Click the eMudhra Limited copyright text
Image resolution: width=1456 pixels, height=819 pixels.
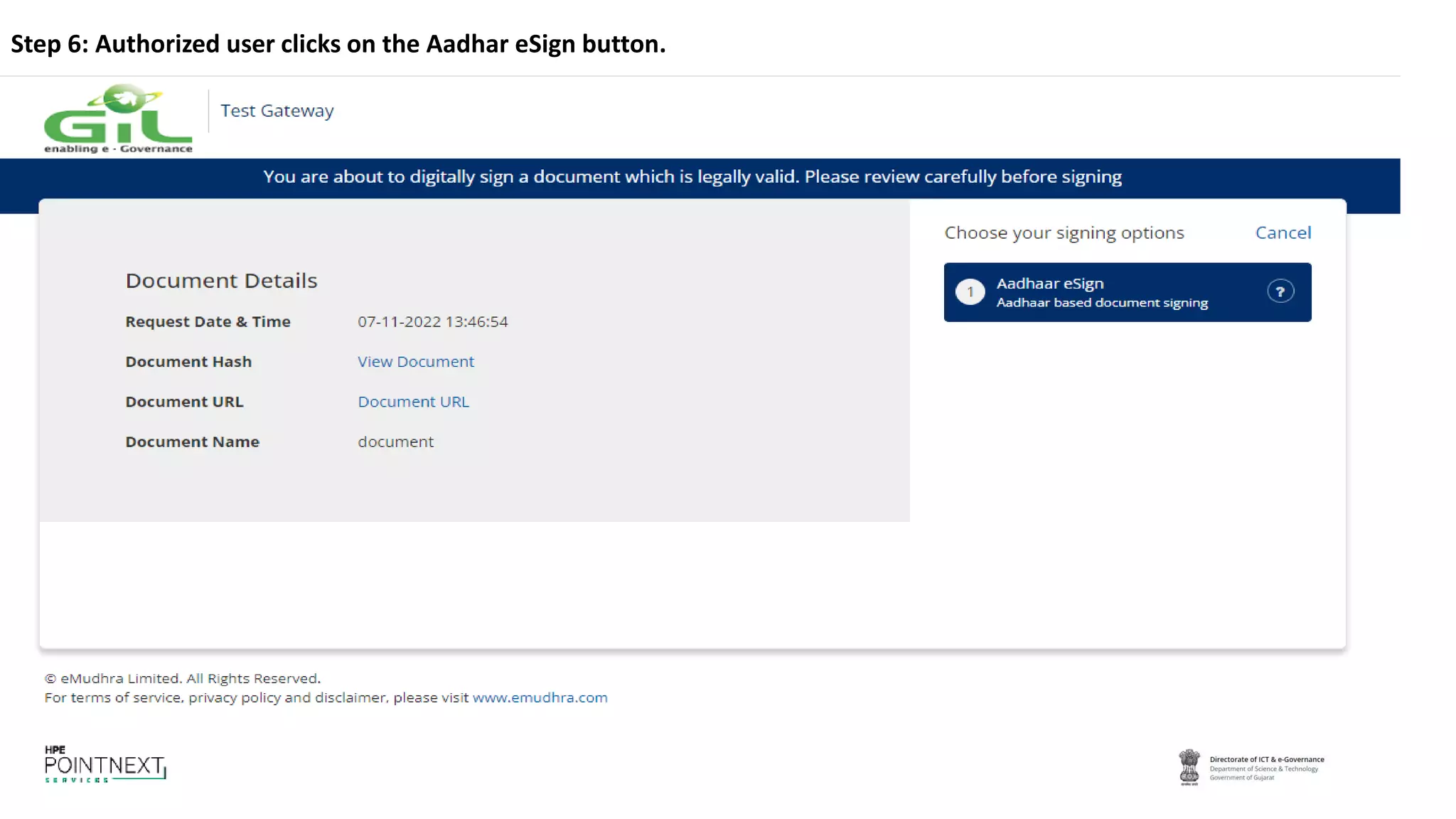183,678
